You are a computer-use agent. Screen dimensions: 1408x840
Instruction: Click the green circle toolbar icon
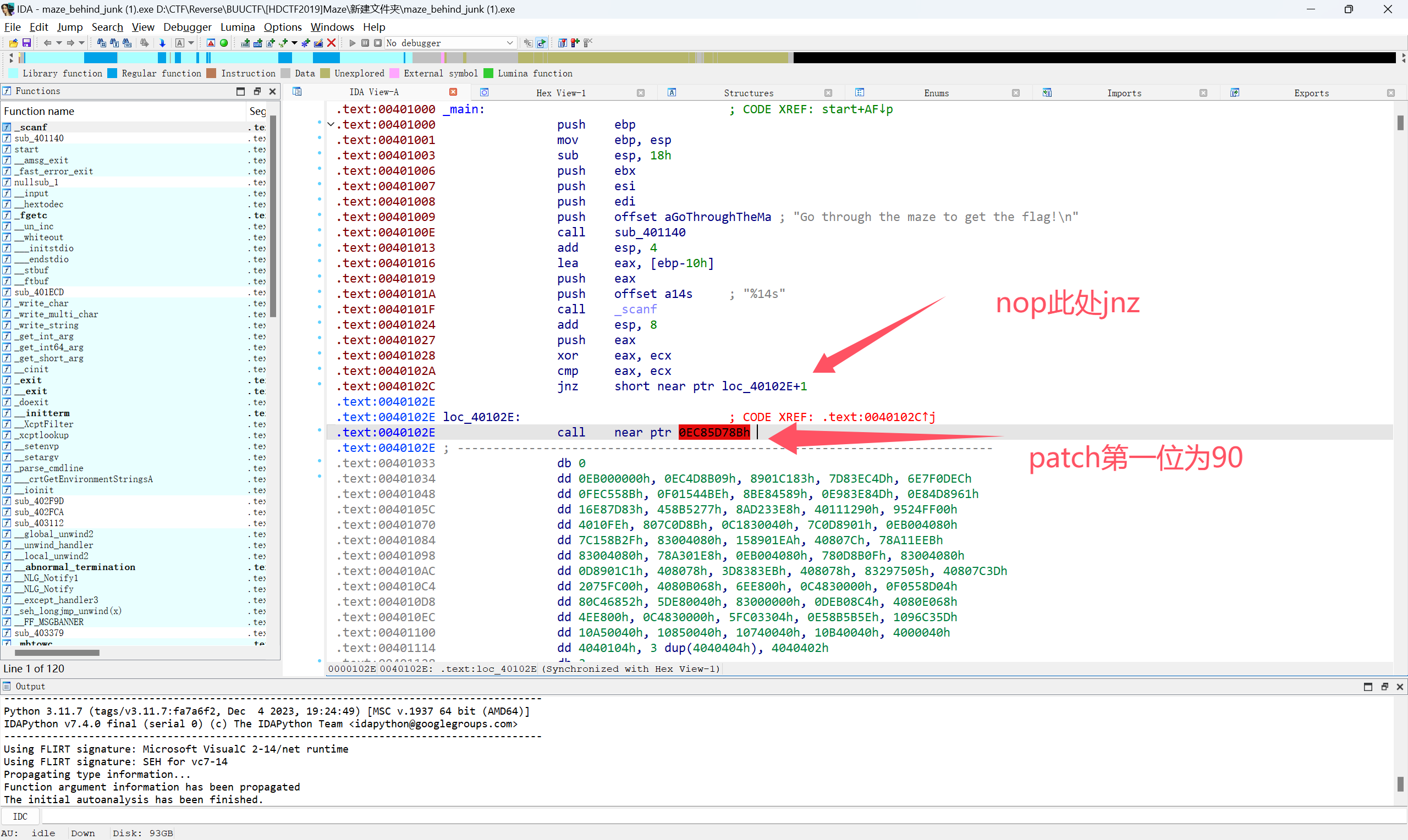pos(224,42)
